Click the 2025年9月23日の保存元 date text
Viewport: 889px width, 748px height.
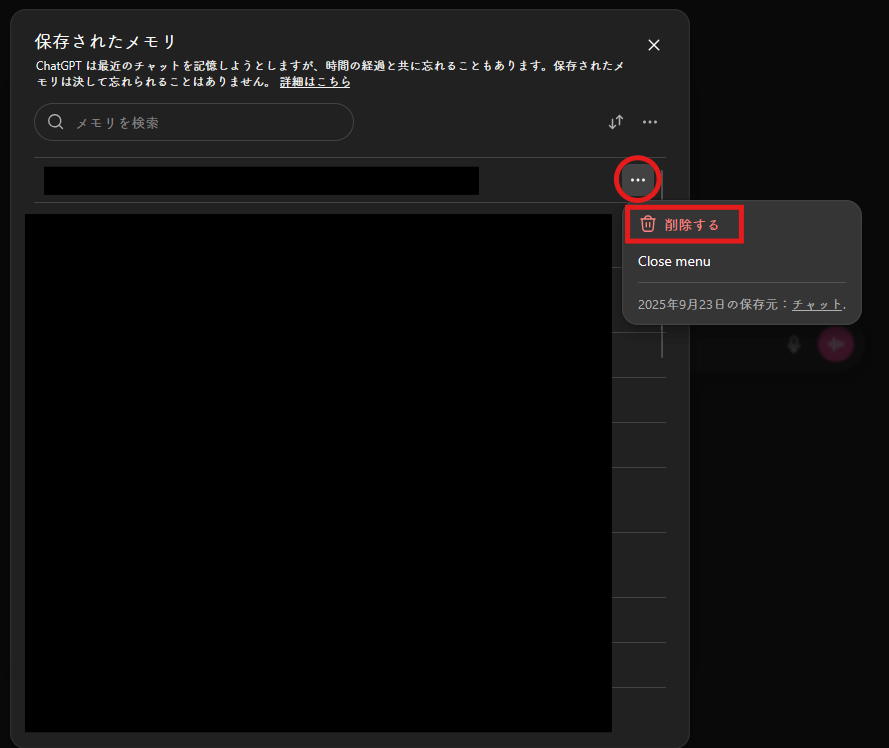click(712, 304)
